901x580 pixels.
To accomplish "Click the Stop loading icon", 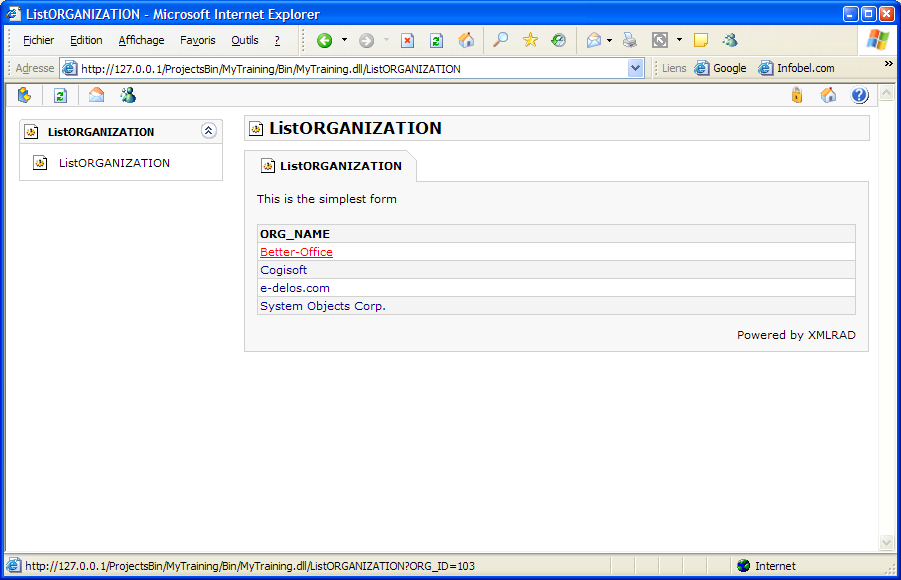I will (408, 41).
